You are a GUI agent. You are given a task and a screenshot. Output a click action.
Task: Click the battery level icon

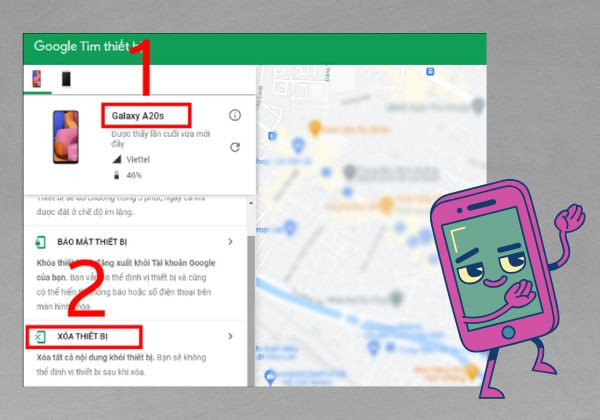coord(117,175)
